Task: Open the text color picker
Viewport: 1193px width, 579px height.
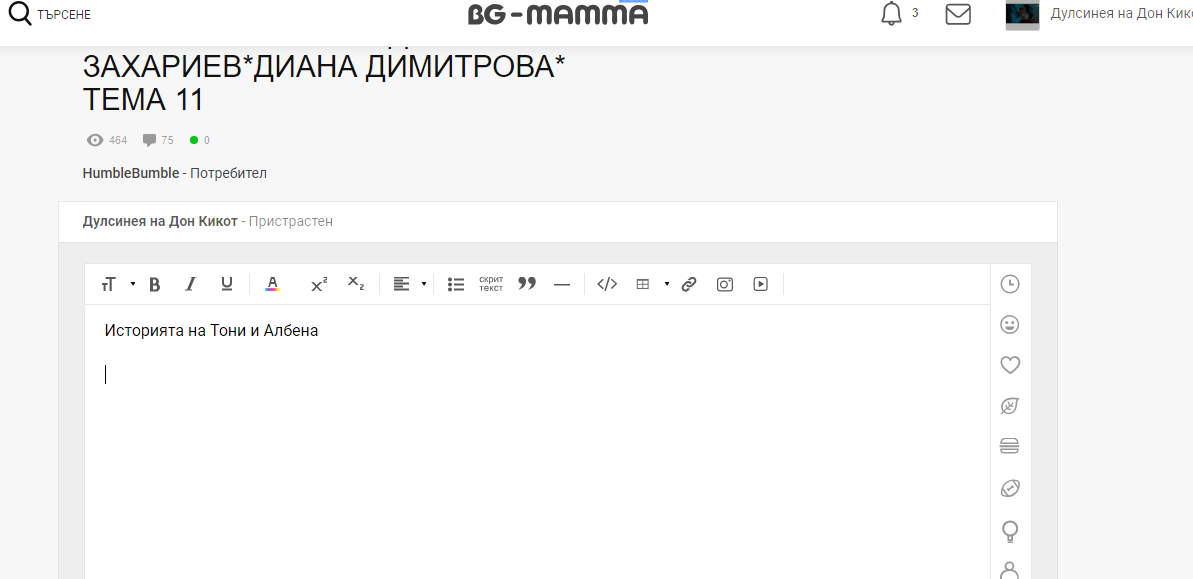Action: (x=271, y=284)
